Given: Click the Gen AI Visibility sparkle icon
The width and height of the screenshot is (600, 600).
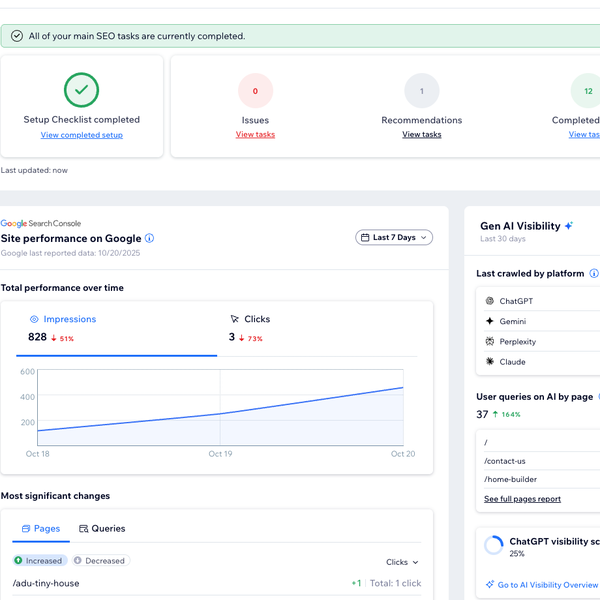Looking at the screenshot, I should (x=569, y=226).
